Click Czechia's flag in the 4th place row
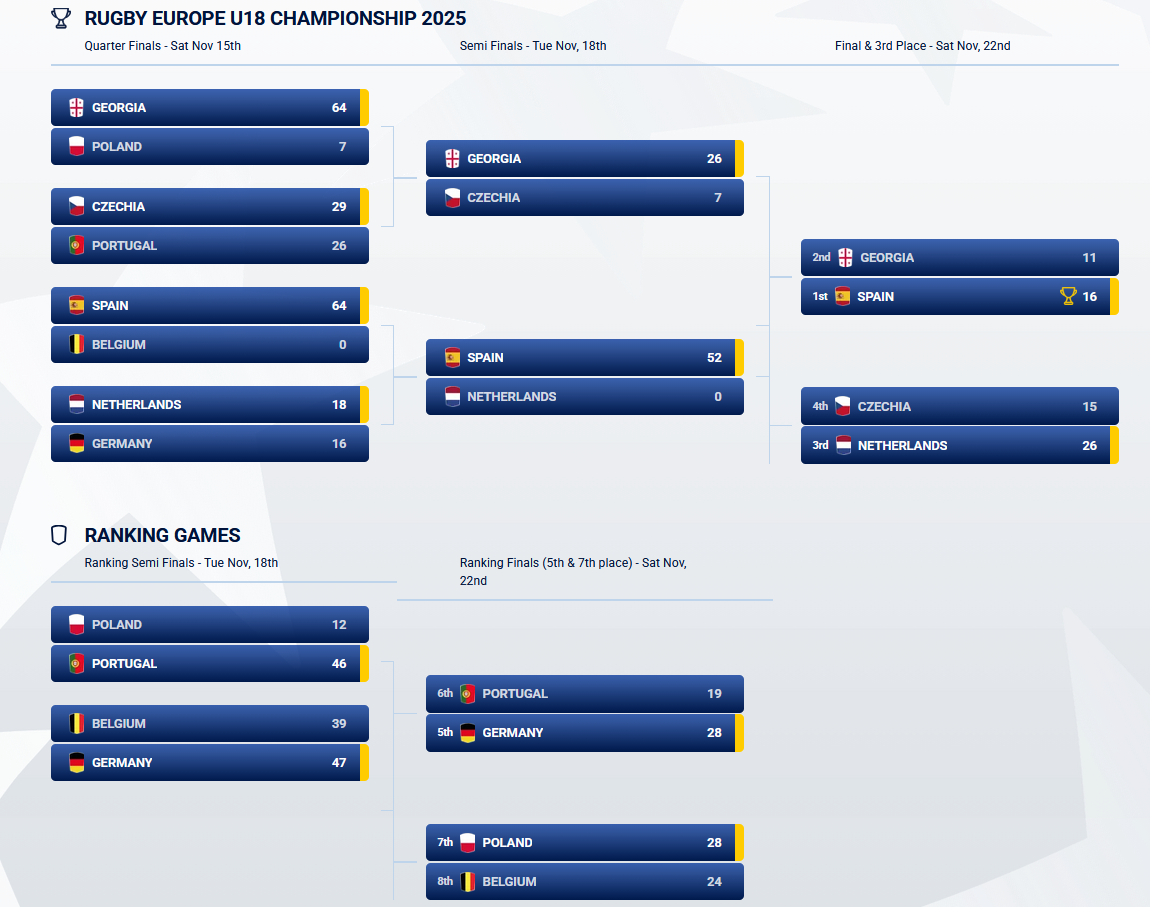 pos(843,406)
